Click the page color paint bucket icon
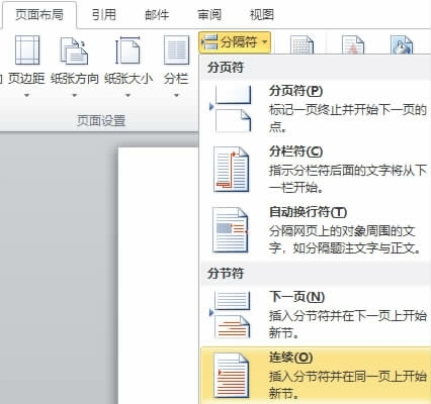The image size is (431, 404). 402,45
